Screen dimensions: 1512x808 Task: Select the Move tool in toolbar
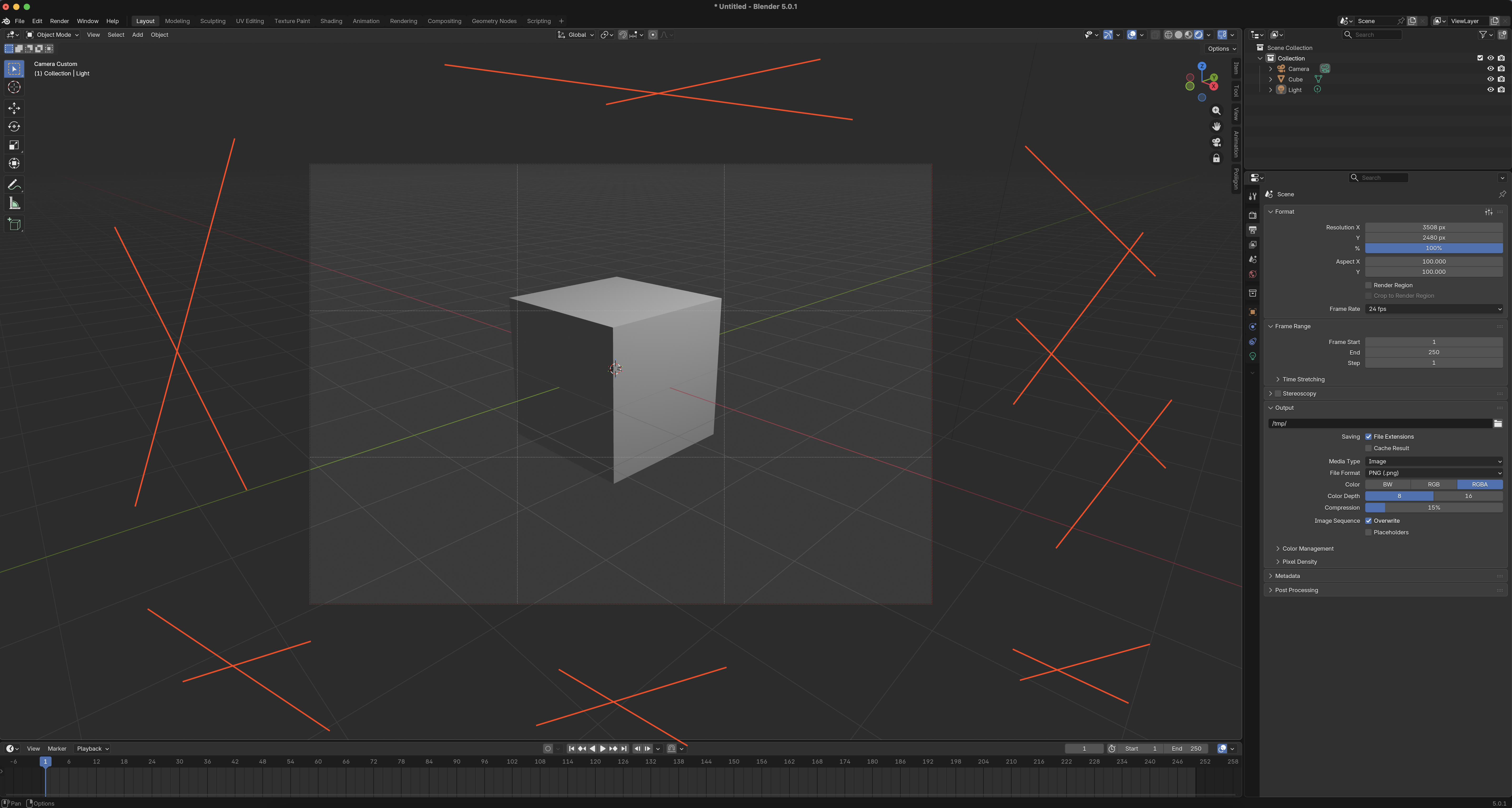click(x=14, y=108)
